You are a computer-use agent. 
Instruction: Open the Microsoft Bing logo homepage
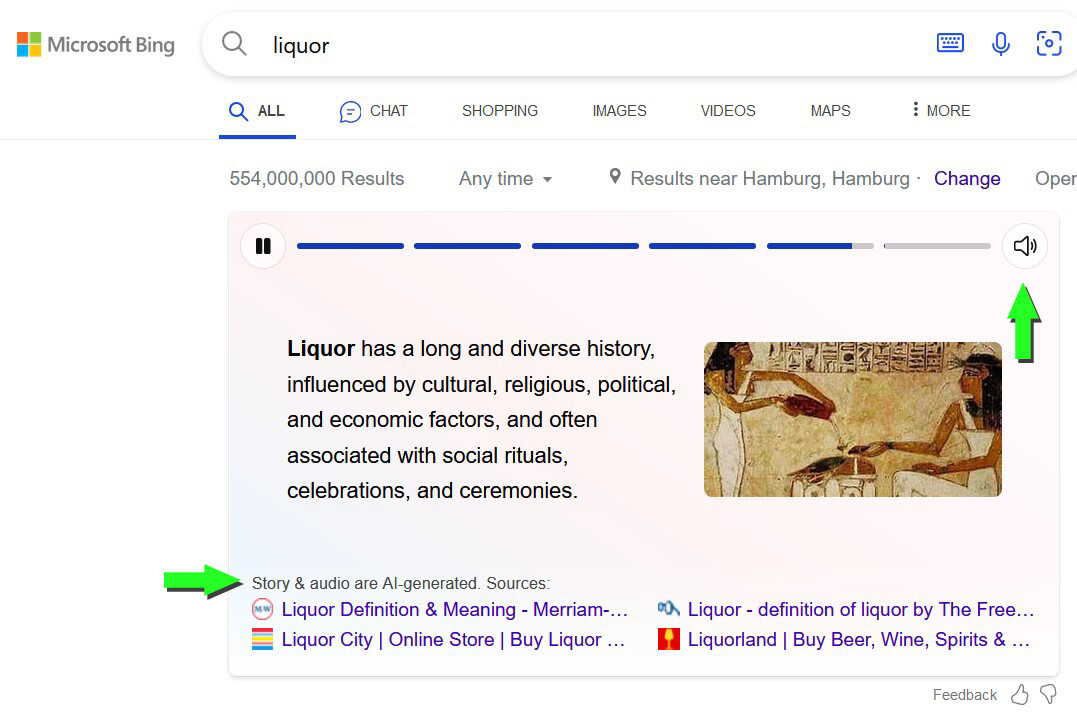[x=95, y=45]
